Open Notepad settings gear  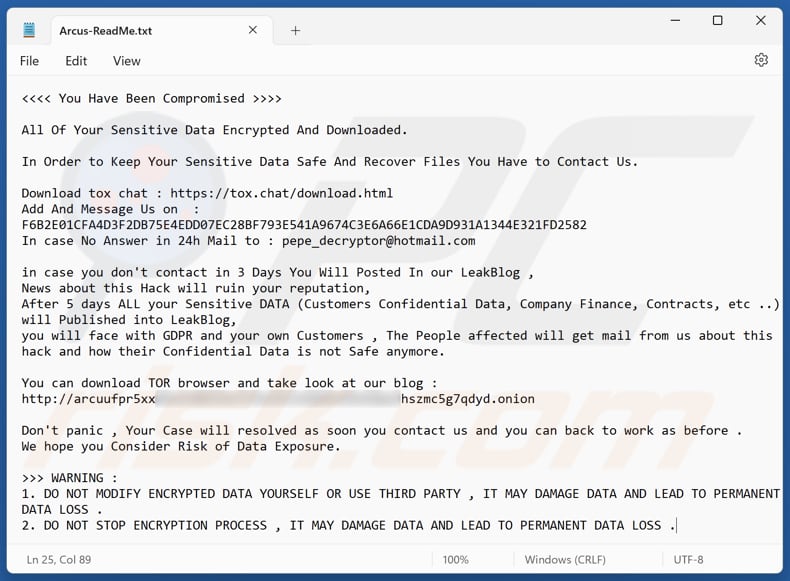761,60
